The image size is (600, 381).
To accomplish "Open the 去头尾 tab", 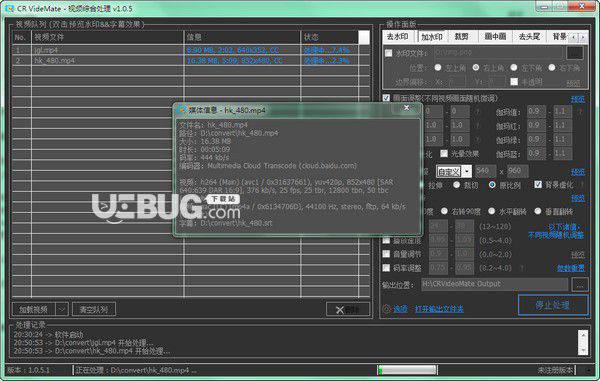I will (529, 37).
